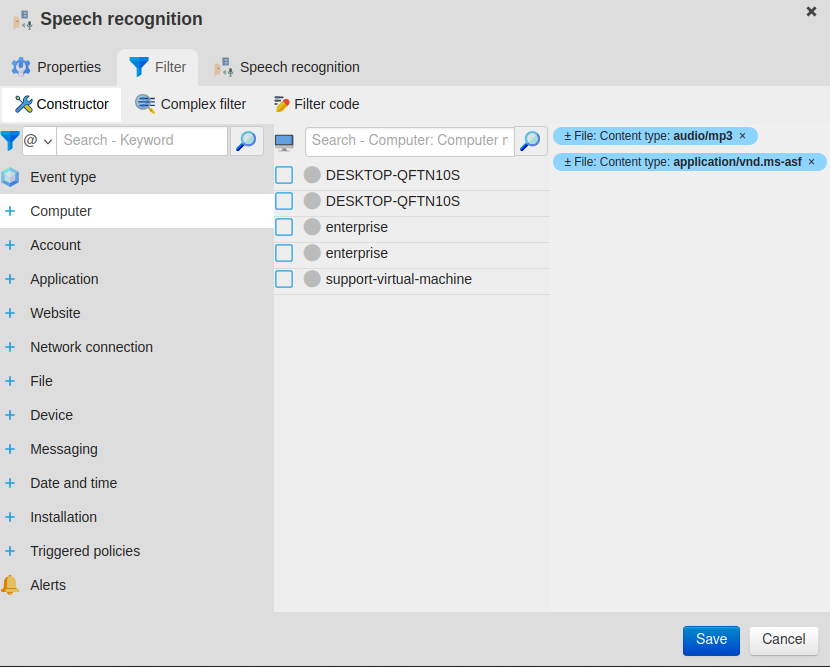Expand the Triggered policies category
This screenshot has height=667, width=830.
click(10, 551)
